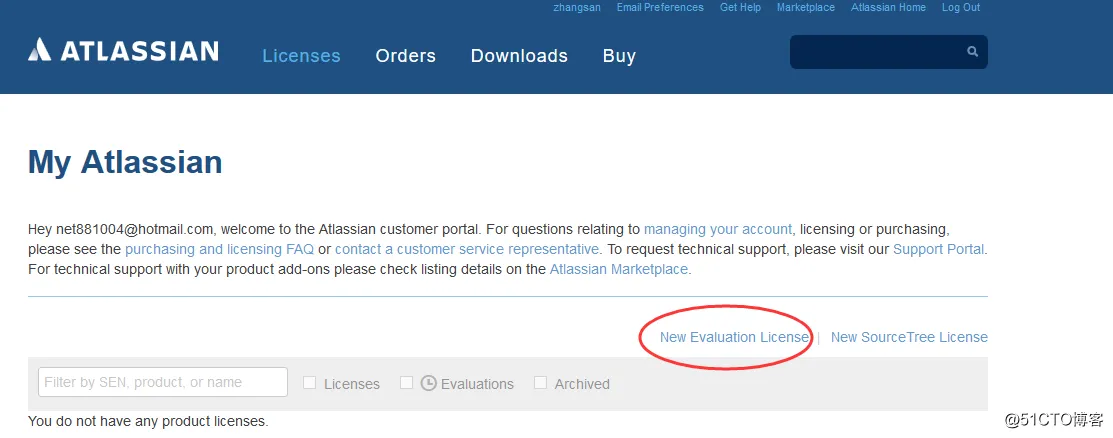
Task: Click the search magnifier icon
Action: click(x=972, y=51)
